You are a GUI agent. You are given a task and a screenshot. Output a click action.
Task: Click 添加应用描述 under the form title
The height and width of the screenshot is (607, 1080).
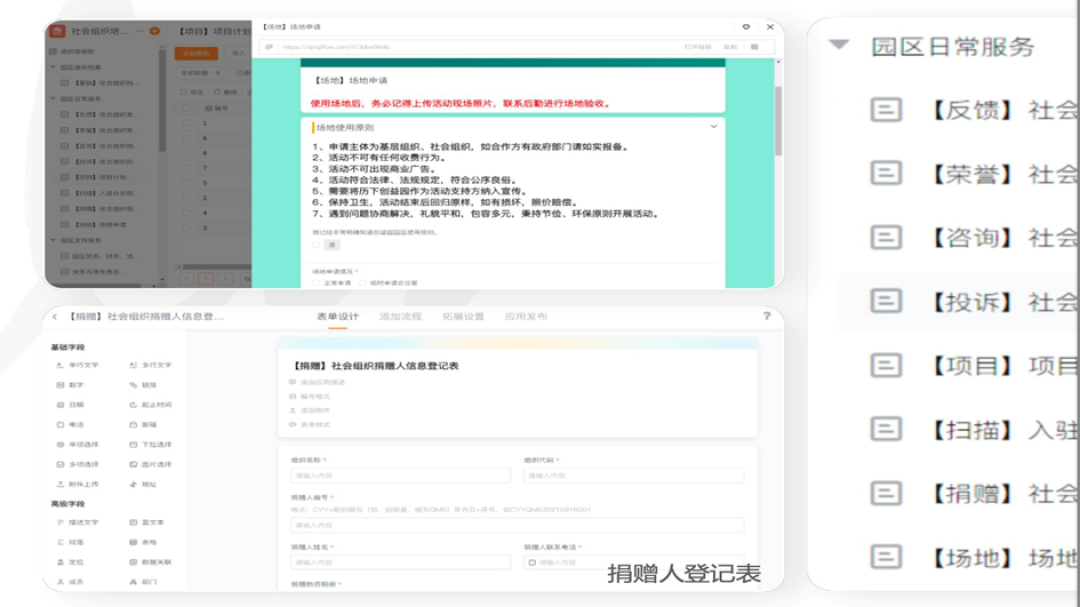coord(317,382)
